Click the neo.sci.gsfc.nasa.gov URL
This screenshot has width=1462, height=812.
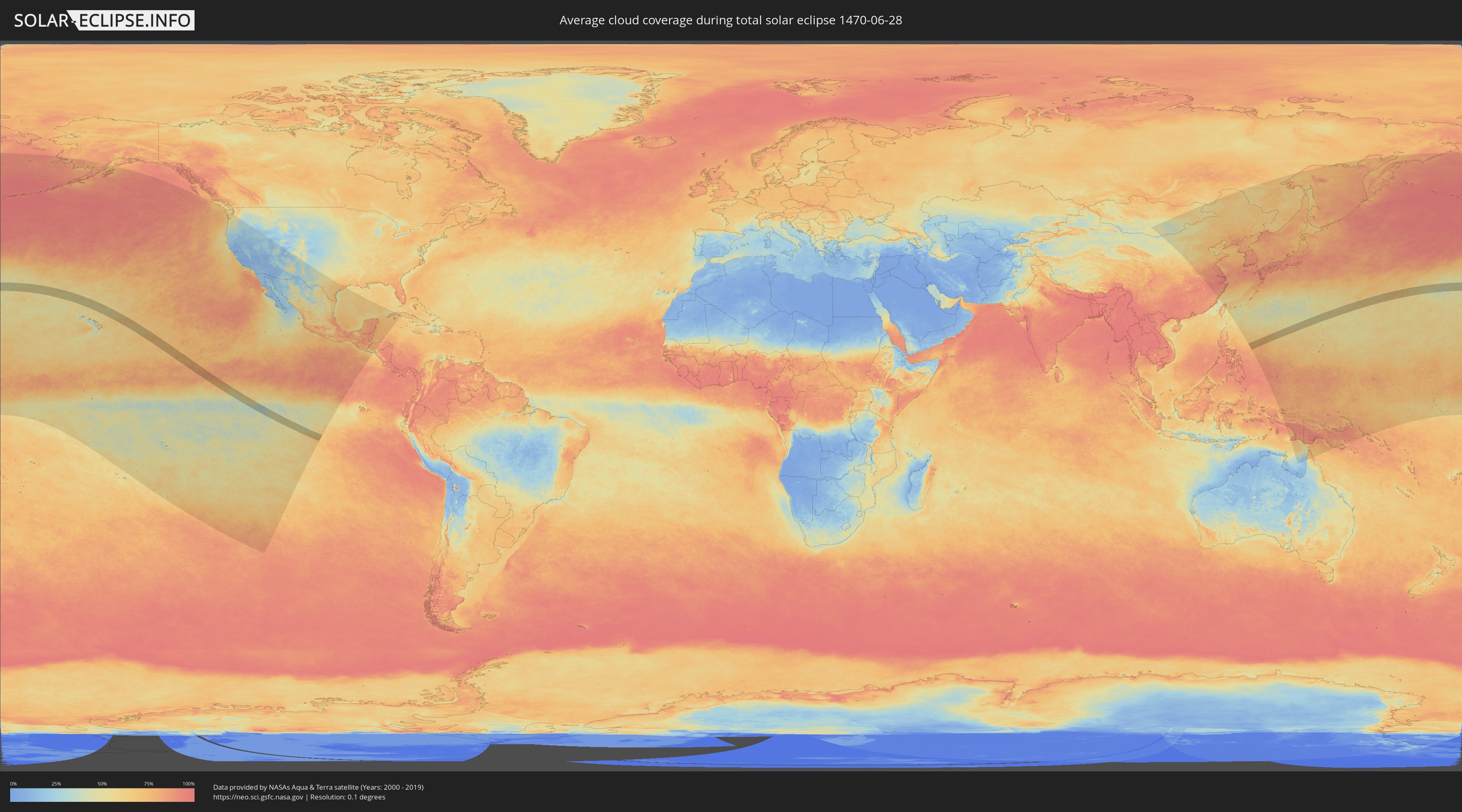coord(257,797)
